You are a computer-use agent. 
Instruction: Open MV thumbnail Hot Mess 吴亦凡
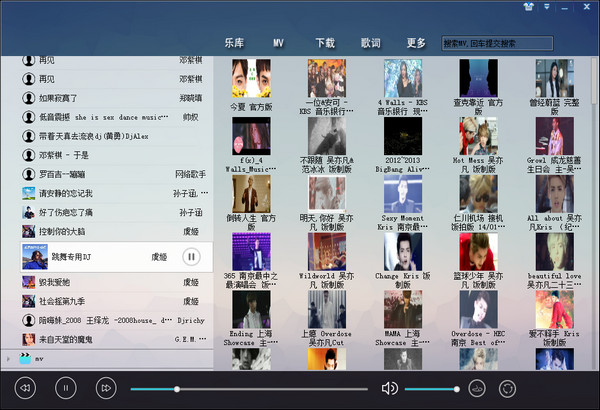[479, 136]
